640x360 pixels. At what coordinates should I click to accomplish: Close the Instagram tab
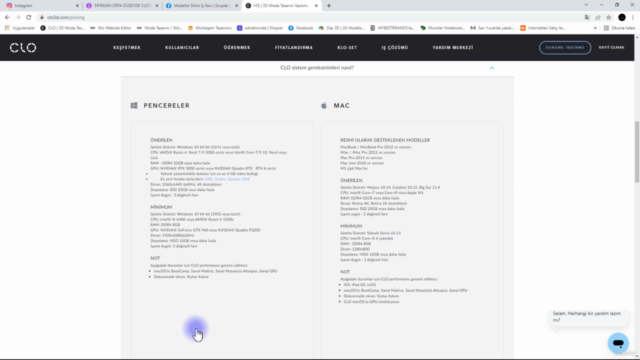[77, 6]
